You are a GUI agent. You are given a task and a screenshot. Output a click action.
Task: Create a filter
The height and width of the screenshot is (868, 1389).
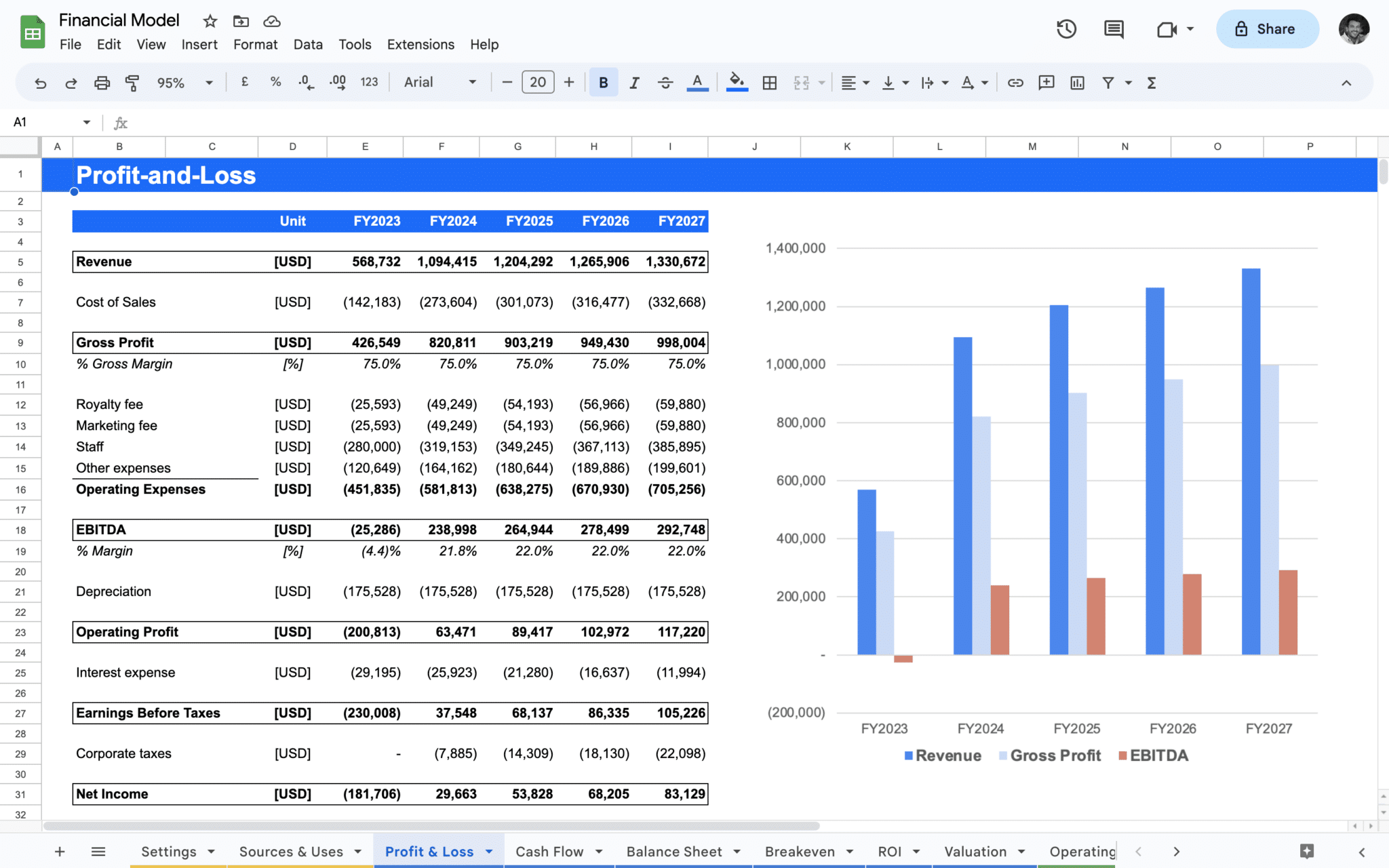pyautogui.click(x=1108, y=82)
